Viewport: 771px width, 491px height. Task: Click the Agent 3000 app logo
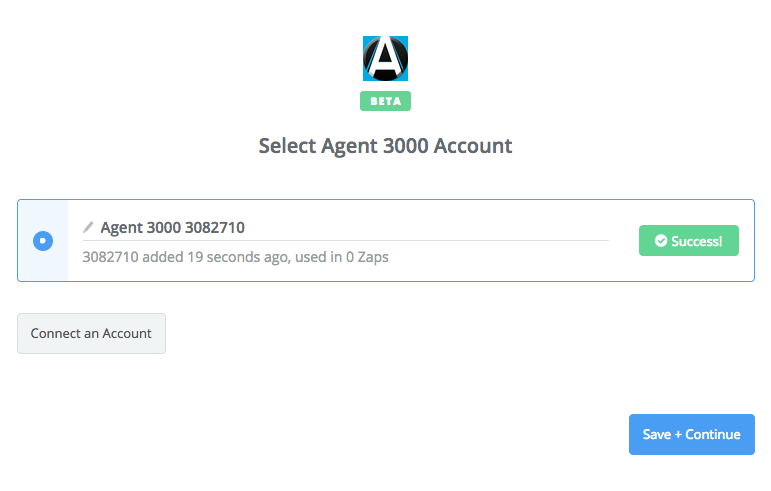[x=385, y=58]
